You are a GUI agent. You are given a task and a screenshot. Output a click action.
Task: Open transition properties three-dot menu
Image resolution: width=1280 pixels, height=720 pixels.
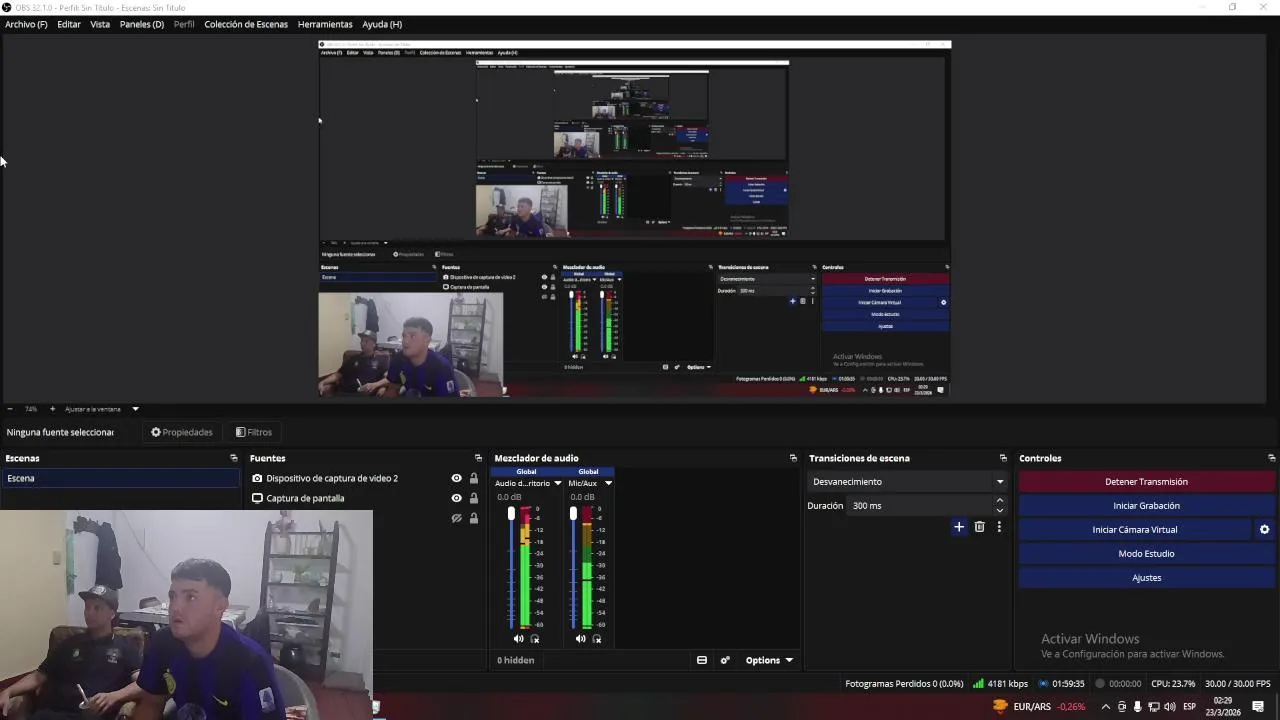click(x=998, y=527)
